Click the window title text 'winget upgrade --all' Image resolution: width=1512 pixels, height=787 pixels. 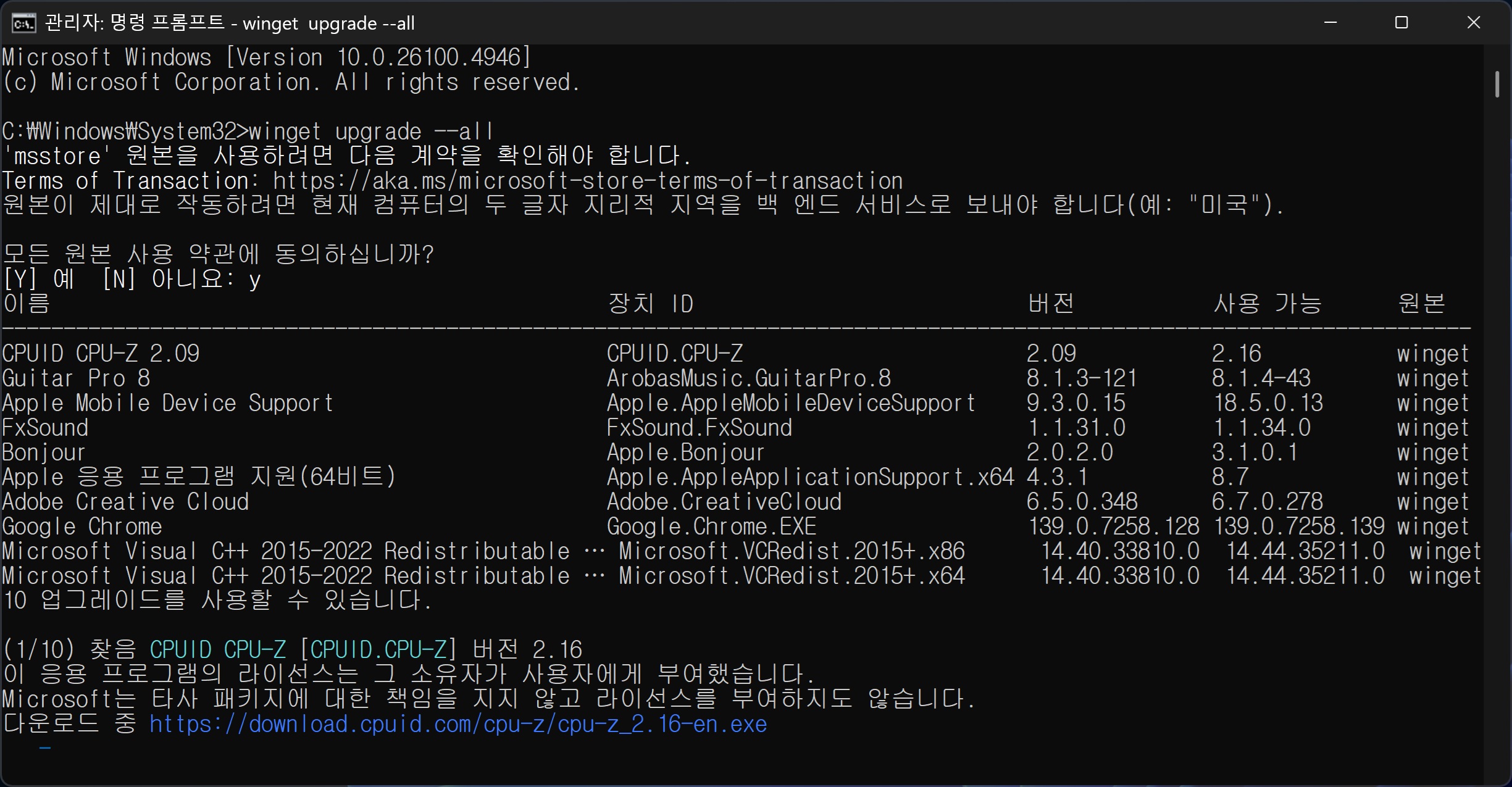pos(328,23)
